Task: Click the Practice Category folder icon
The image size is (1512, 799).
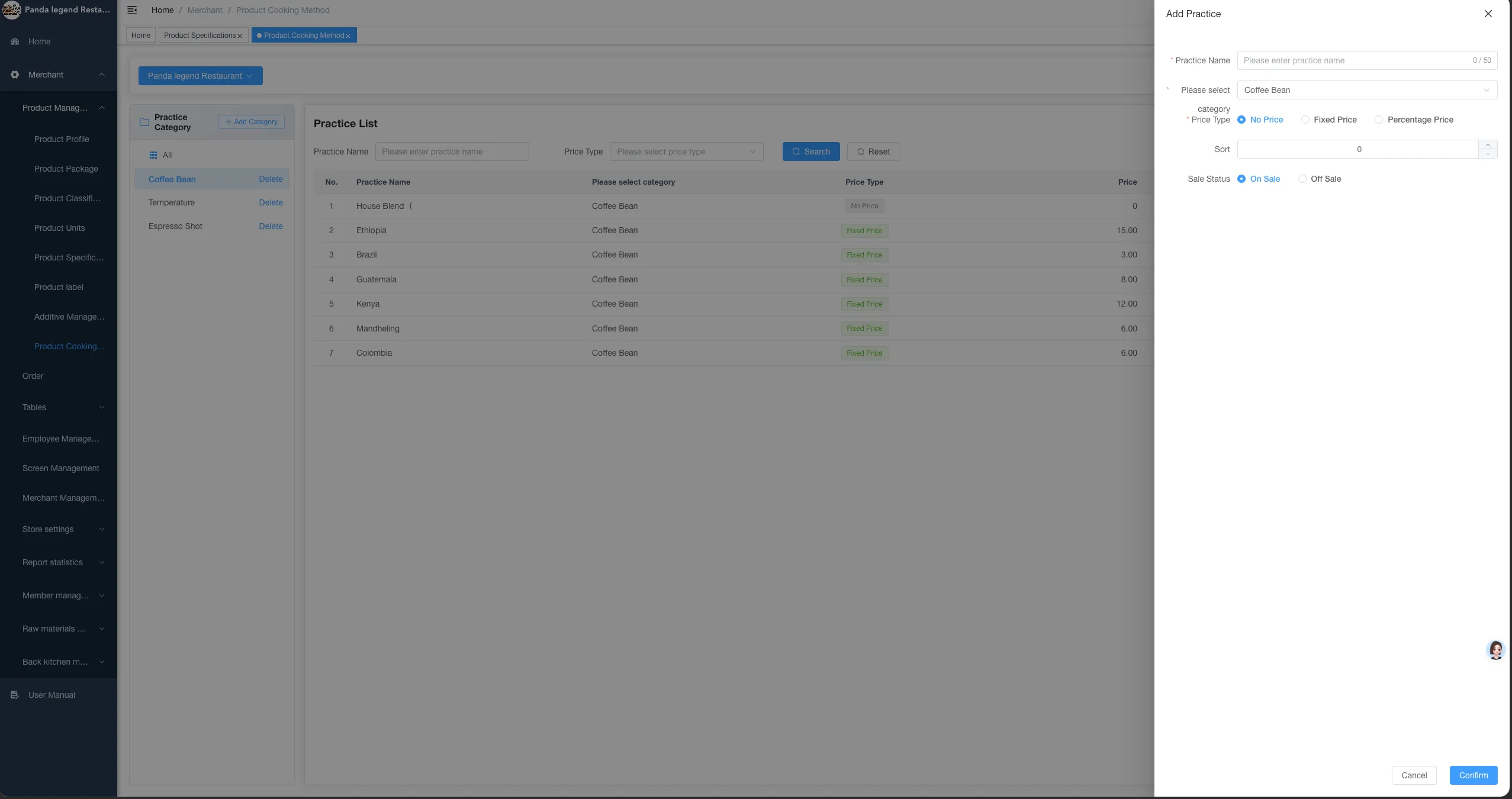Action: pos(144,122)
